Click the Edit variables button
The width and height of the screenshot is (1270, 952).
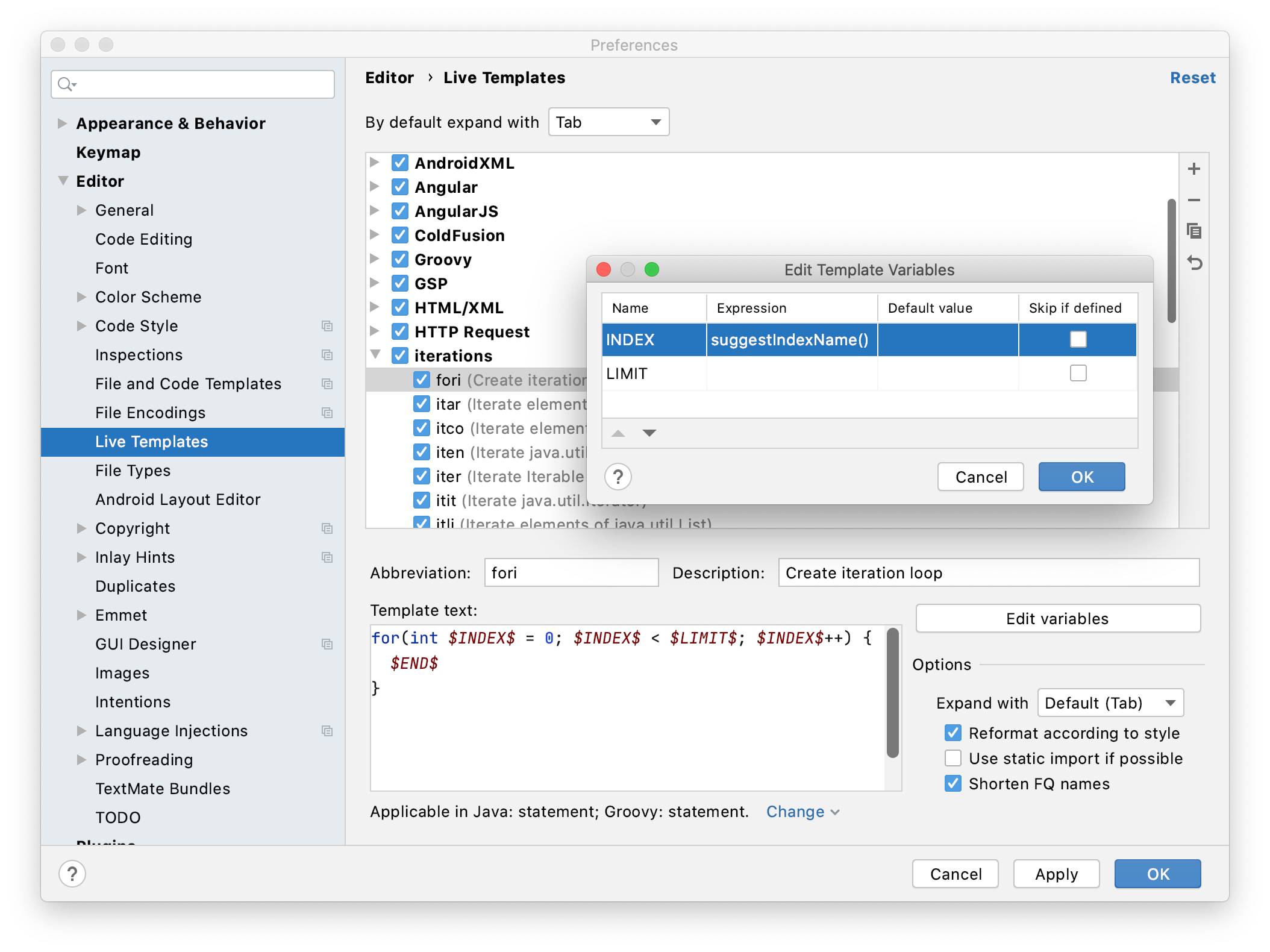tap(1057, 617)
